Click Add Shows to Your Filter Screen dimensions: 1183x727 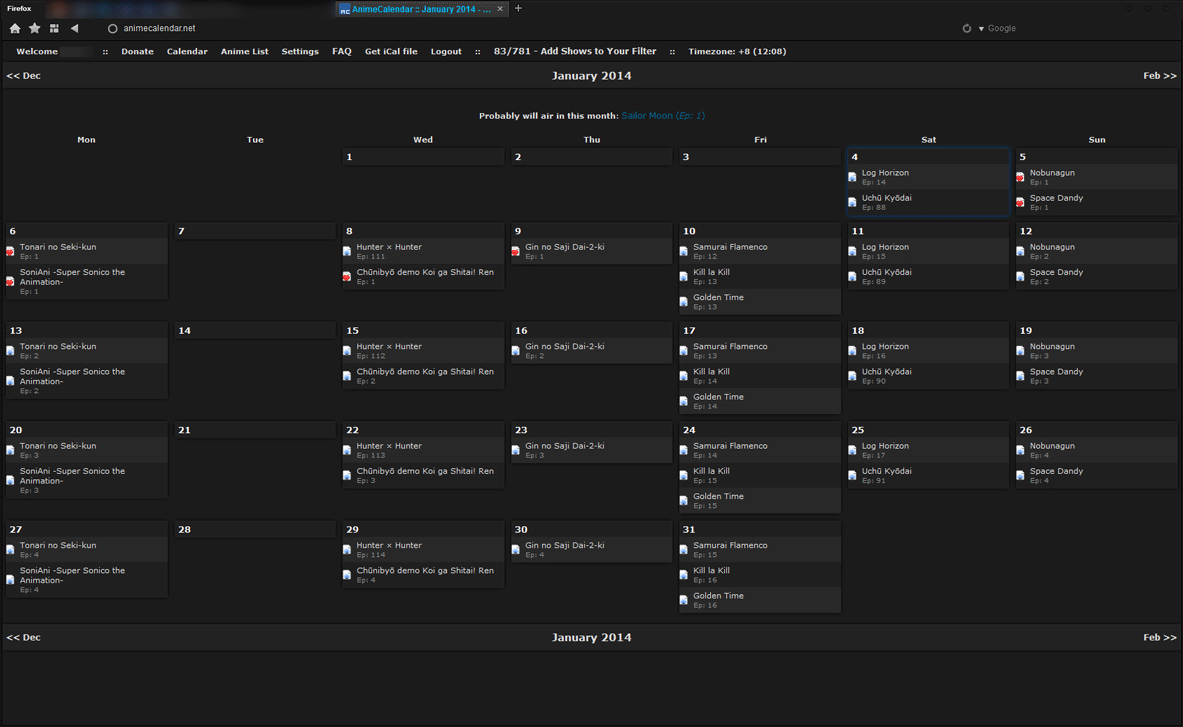(575, 51)
